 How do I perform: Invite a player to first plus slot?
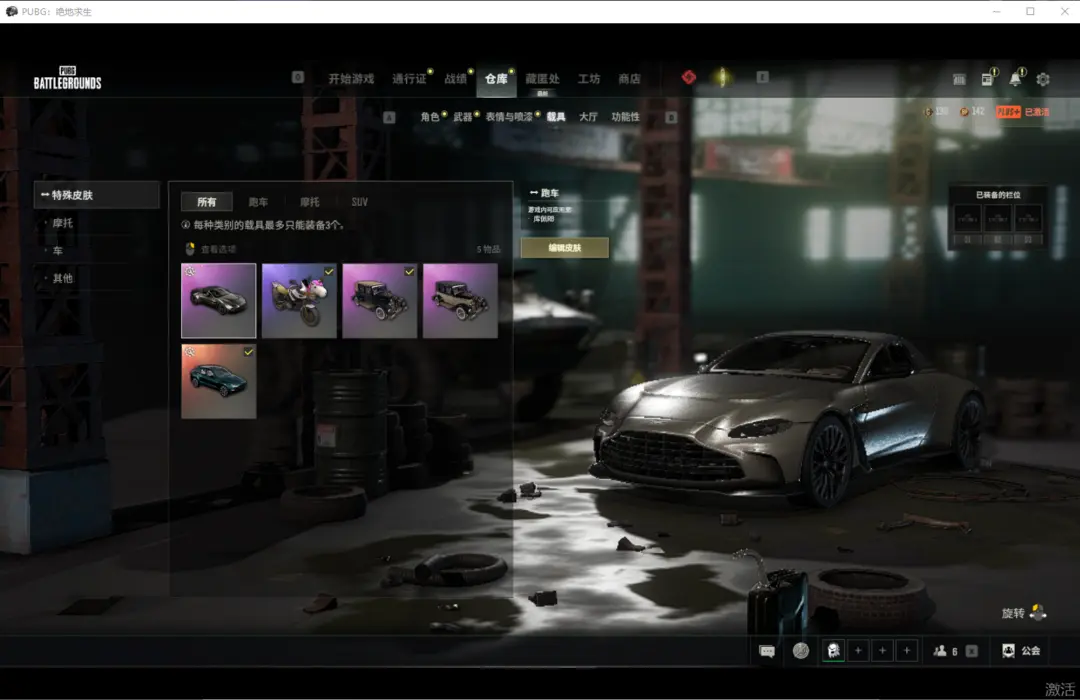[x=858, y=650]
